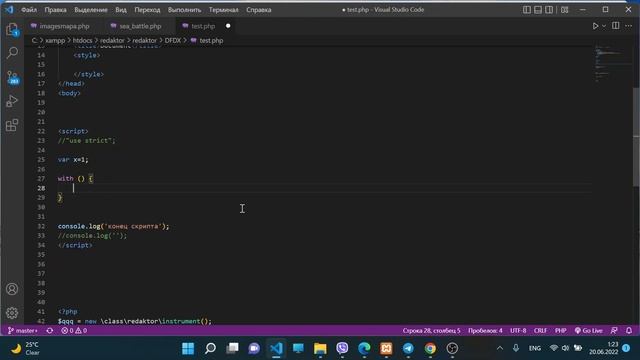Split the editor to the right

616,26
